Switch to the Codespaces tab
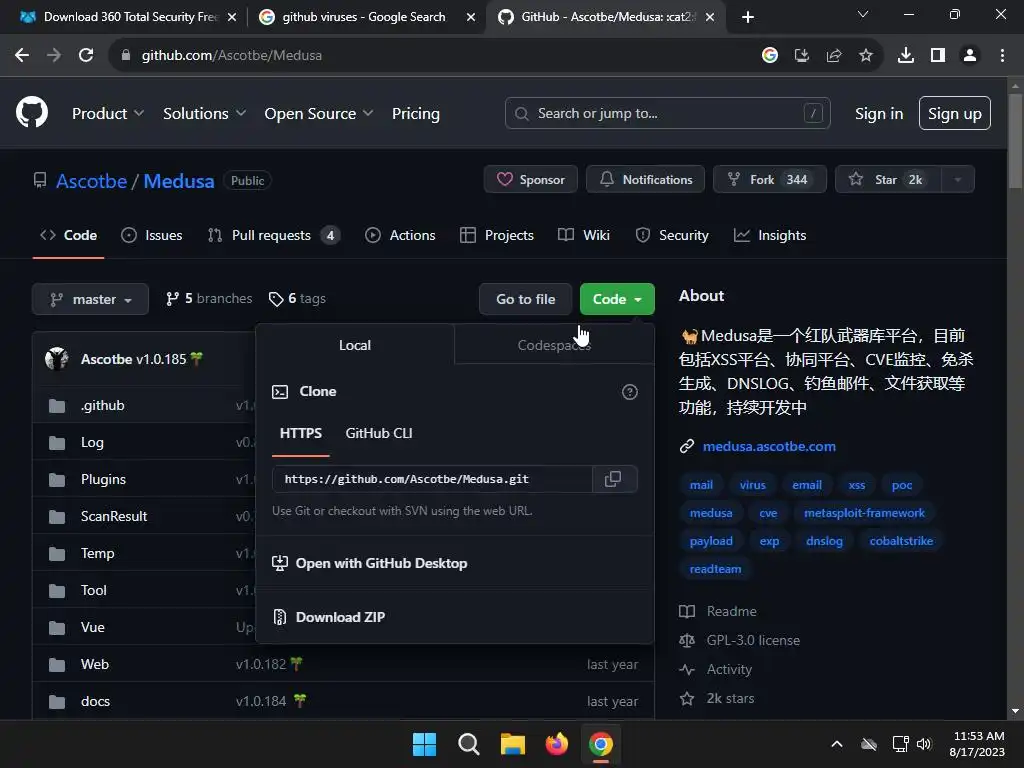The height and width of the screenshot is (768, 1024). click(554, 345)
